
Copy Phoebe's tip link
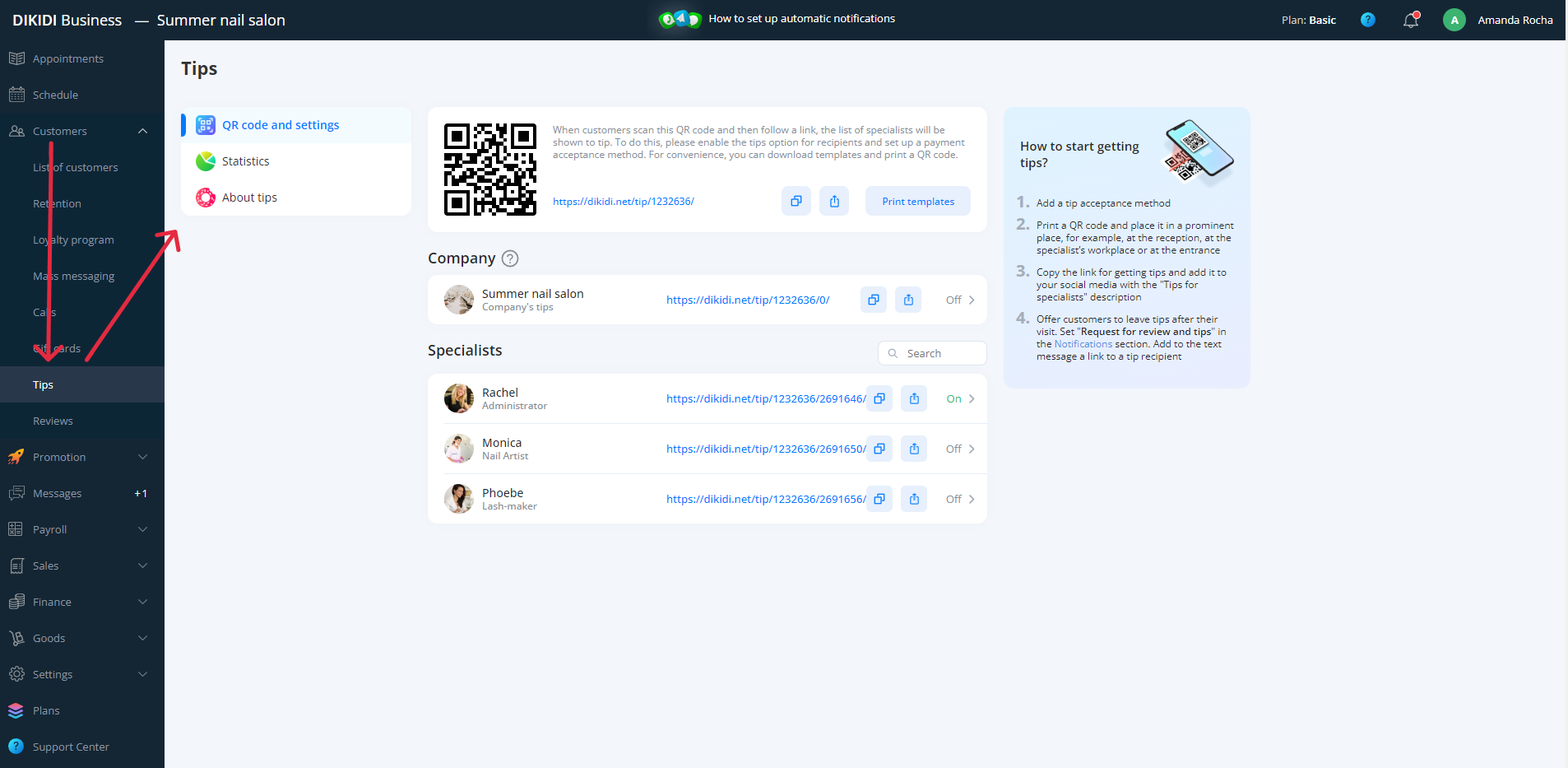[x=879, y=499]
